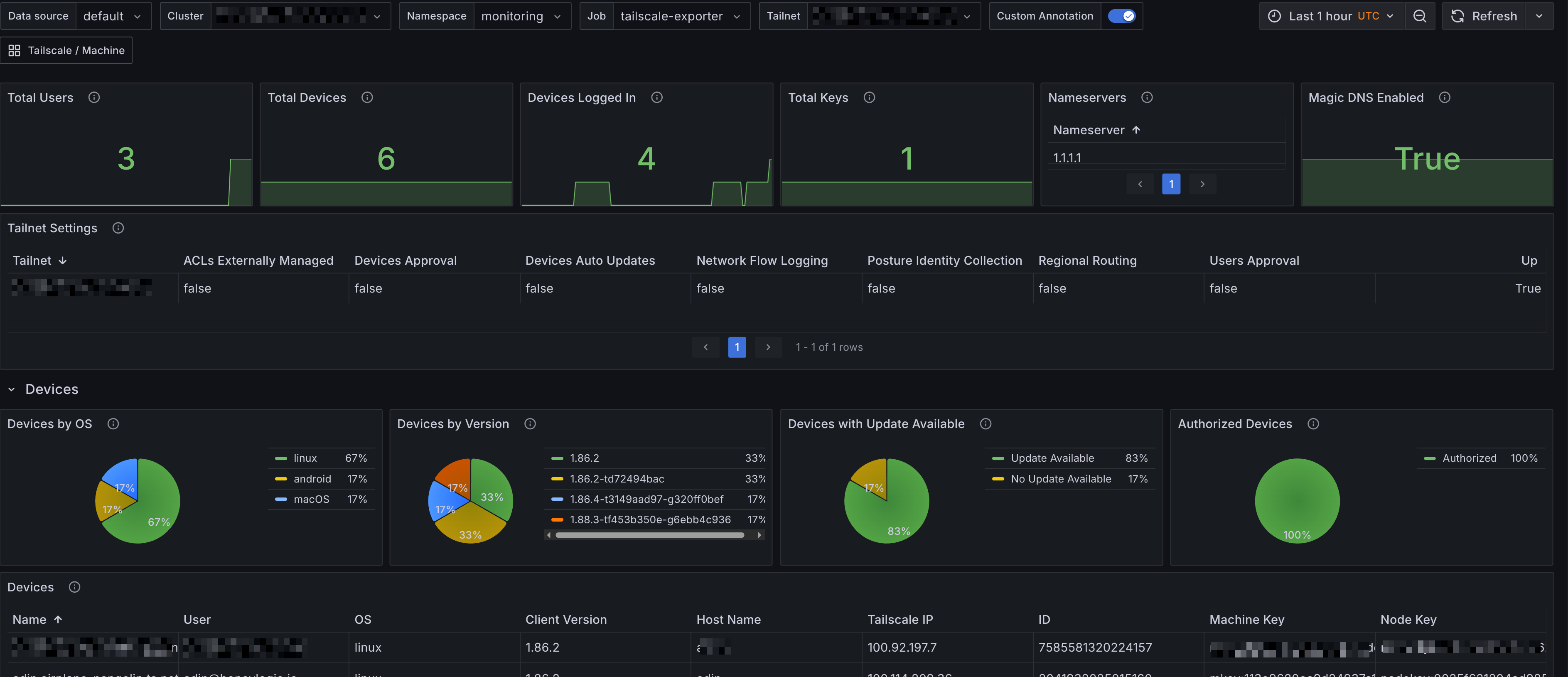Click the zoom out time range icon

point(1420,17)
